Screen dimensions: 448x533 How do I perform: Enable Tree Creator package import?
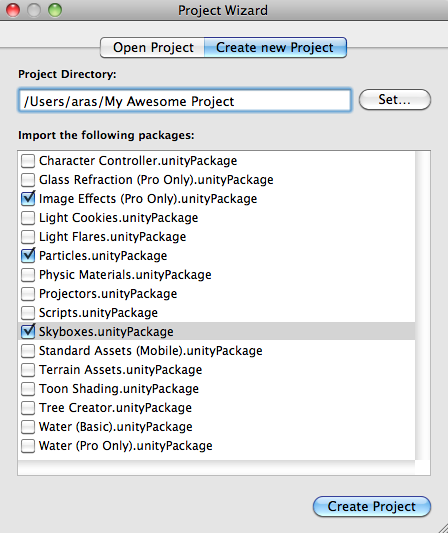28,408
